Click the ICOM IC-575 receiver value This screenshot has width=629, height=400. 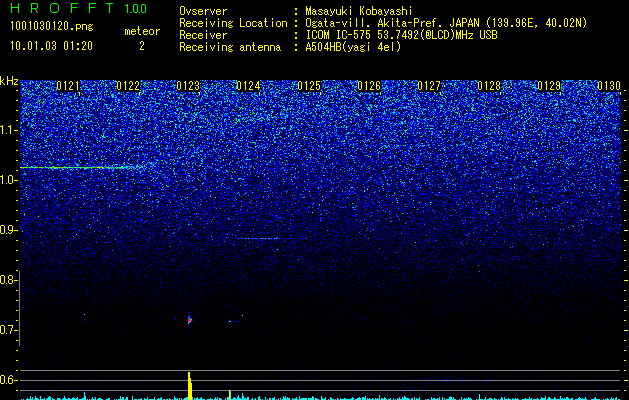click(402, 35)
